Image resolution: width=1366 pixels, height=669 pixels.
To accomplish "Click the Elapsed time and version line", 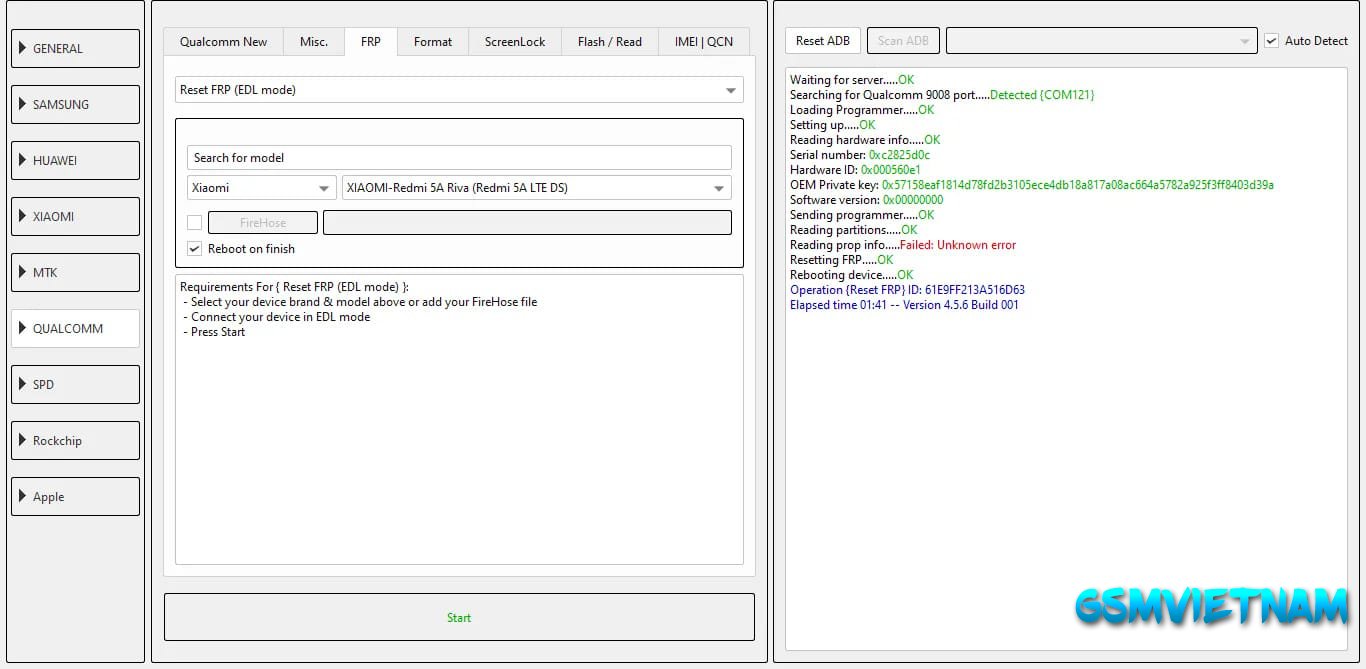I will 904,305.
